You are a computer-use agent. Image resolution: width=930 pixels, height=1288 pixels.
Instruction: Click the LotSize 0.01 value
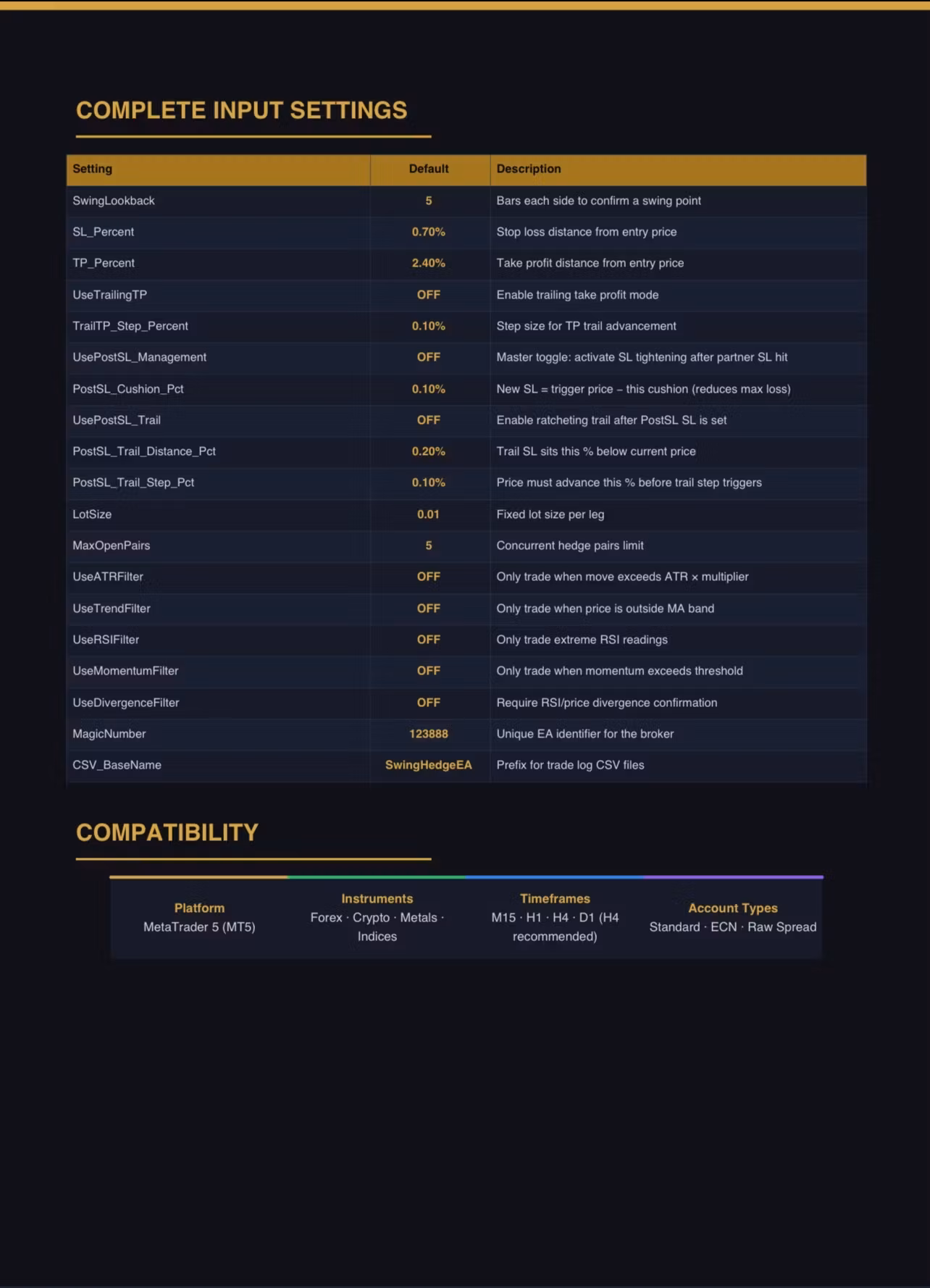pyautogui.click(x=429, y=514)
